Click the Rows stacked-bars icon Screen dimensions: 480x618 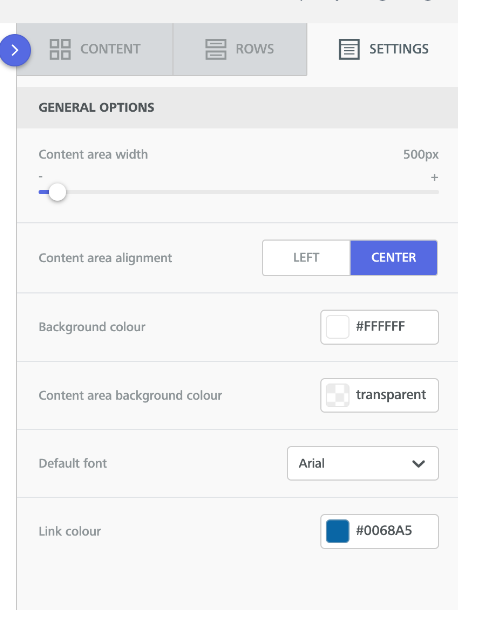point(216,49)
